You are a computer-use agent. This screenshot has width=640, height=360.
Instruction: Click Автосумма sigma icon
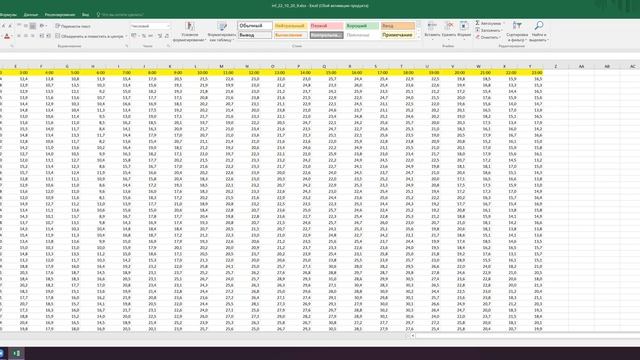click(477, 23)
